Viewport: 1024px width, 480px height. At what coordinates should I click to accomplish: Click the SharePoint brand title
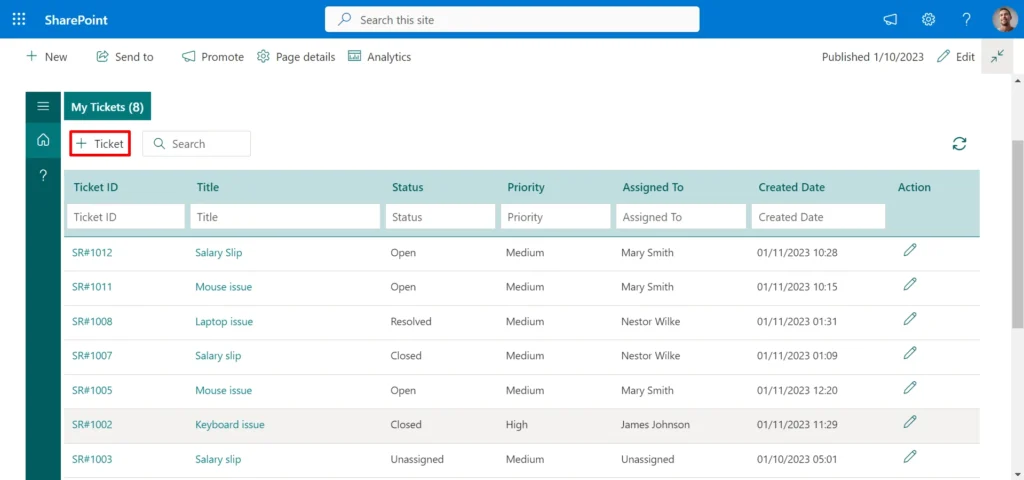(76, 20)
